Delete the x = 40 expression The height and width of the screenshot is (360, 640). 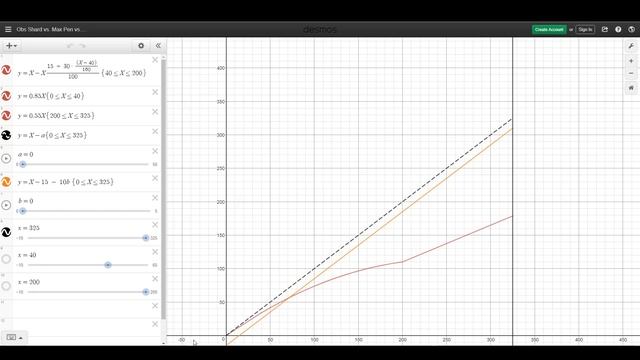pos(155,252)
